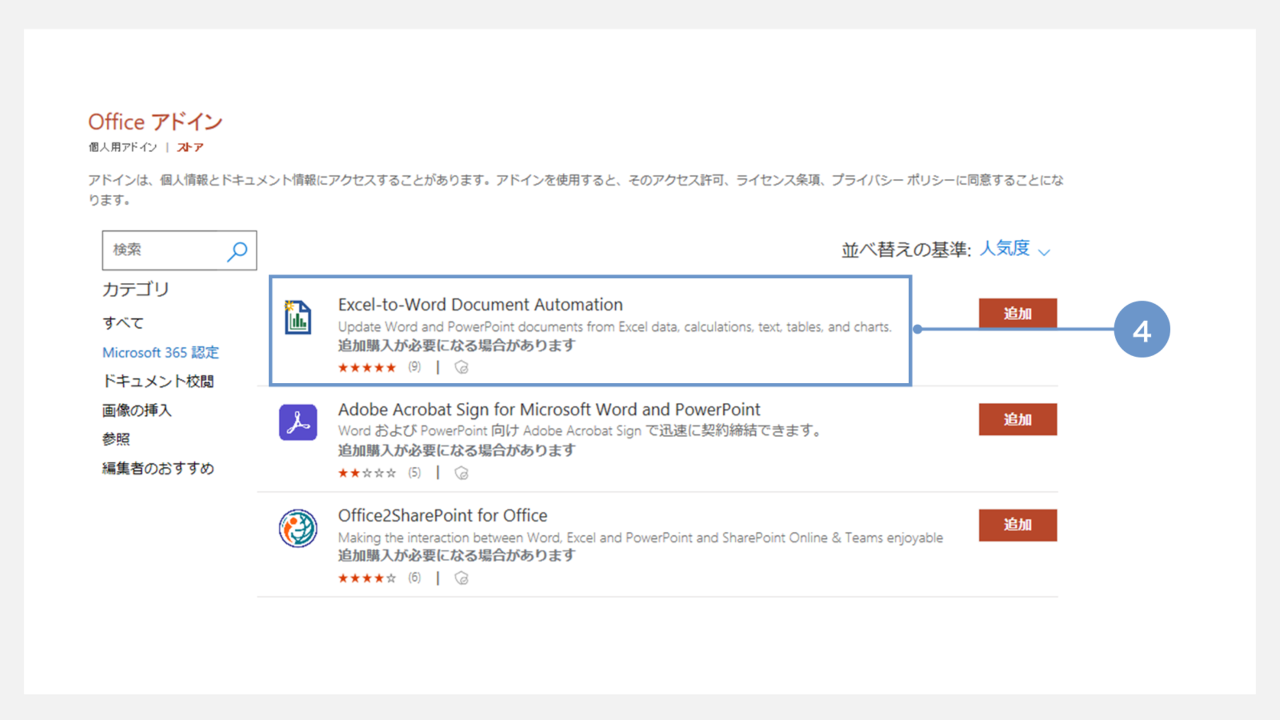
Task: Select the すべて category
Action: [x=123, y=323]
